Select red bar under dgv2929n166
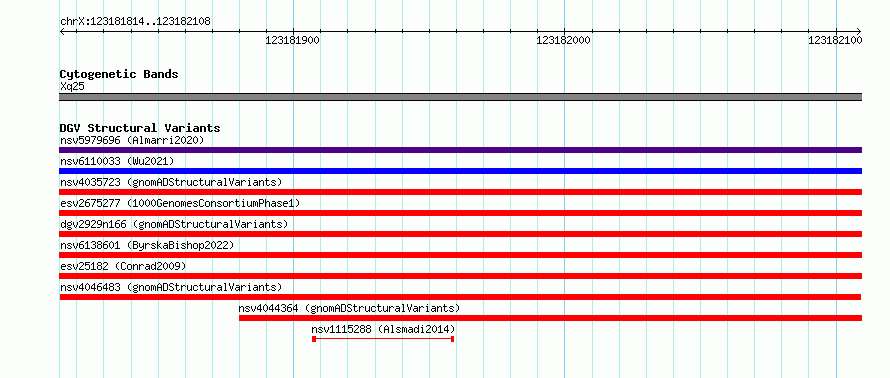890x378 pixels. coord(460,234)
